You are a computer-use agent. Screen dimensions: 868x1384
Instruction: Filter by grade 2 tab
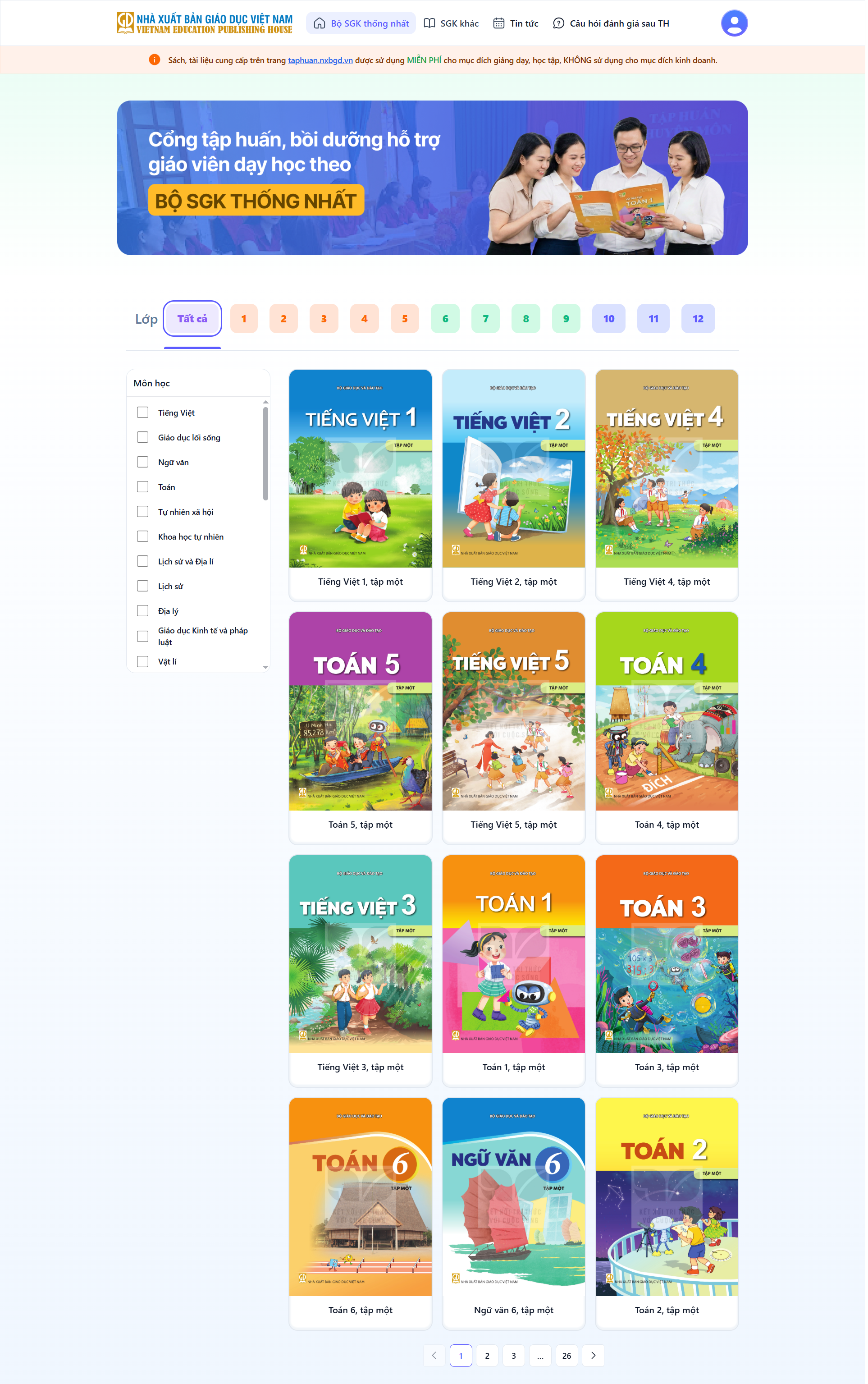[x=283, y=318]
